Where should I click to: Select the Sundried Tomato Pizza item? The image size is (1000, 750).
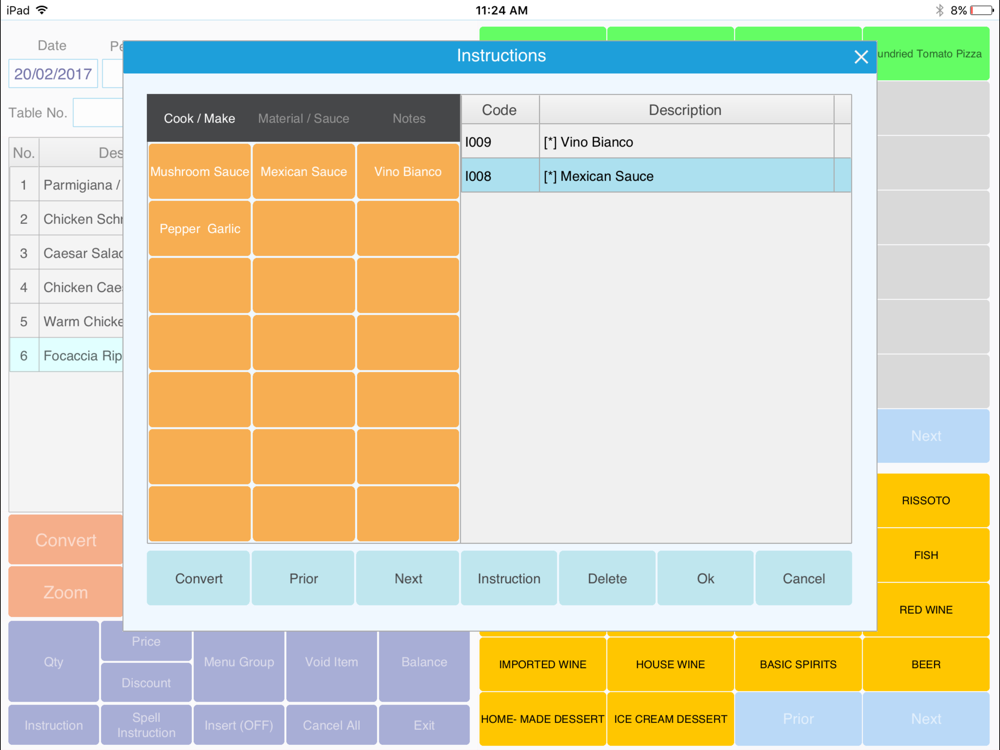pos(933,54)
